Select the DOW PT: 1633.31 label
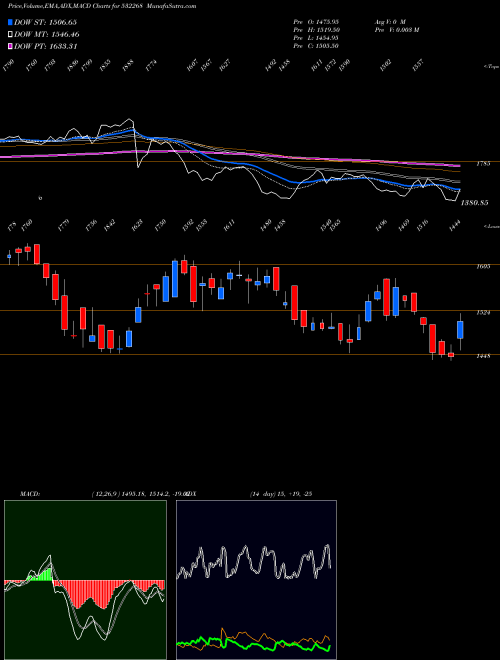Screen dimensions: 500x660 [x=46, y=46]
